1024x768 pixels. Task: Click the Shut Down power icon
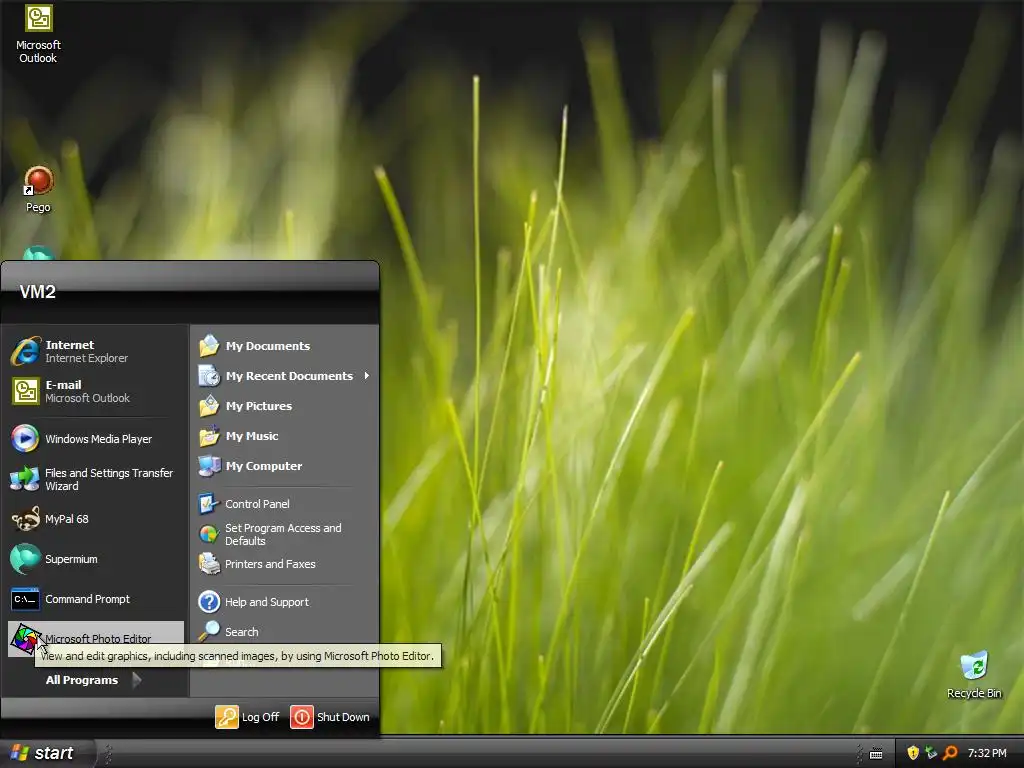pos(302,716)
